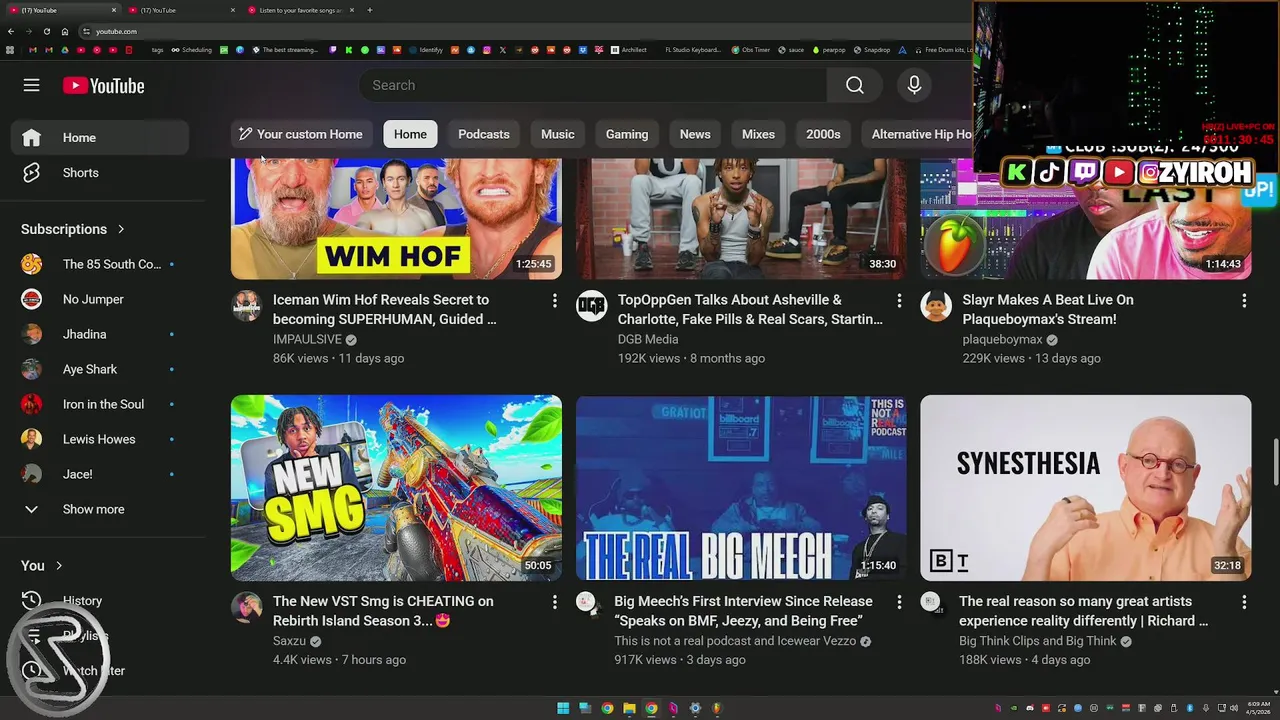
Task: Select the 2000s filter chip
Action: click(x=823, y=134)
